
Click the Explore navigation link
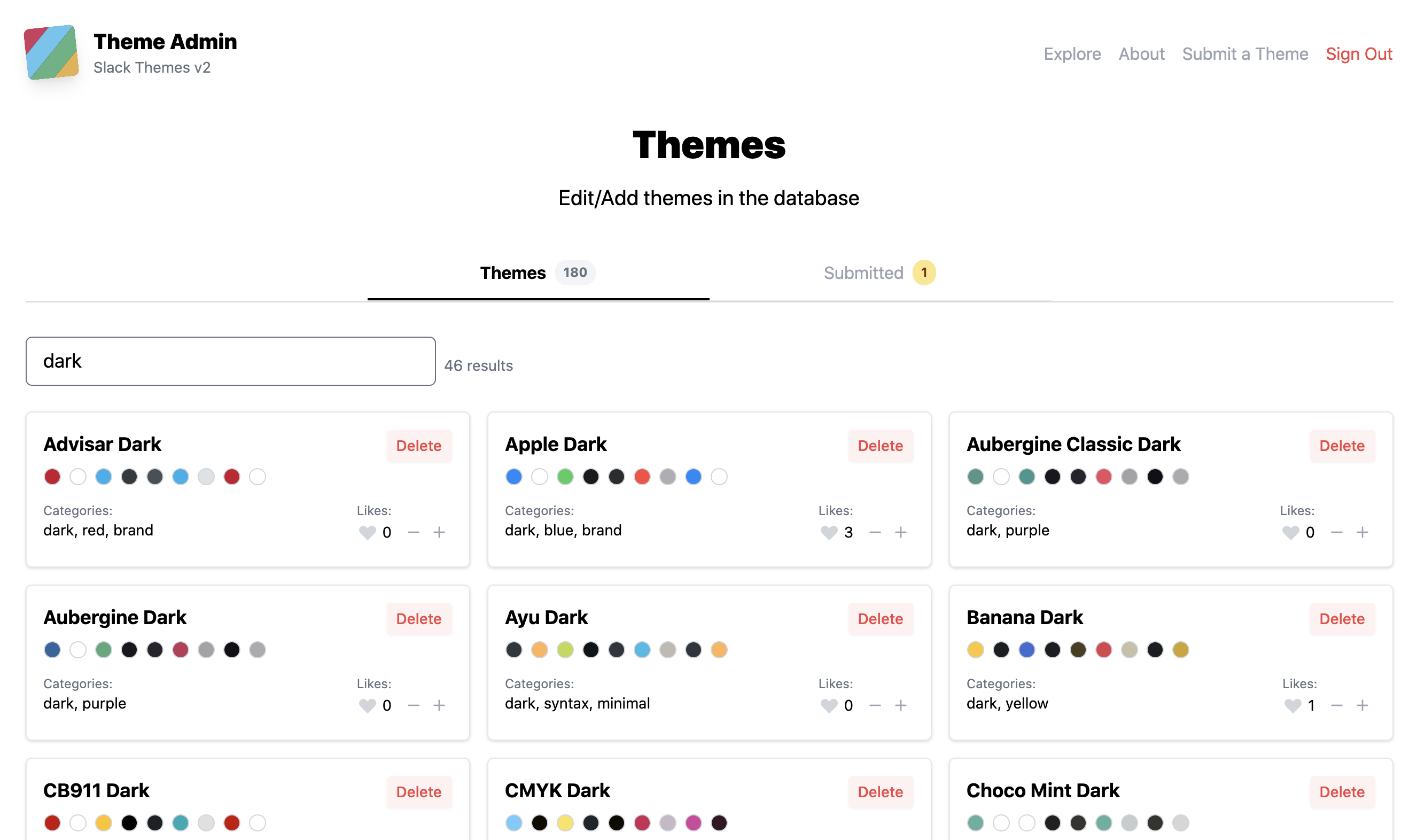[x=1072, y=53]
